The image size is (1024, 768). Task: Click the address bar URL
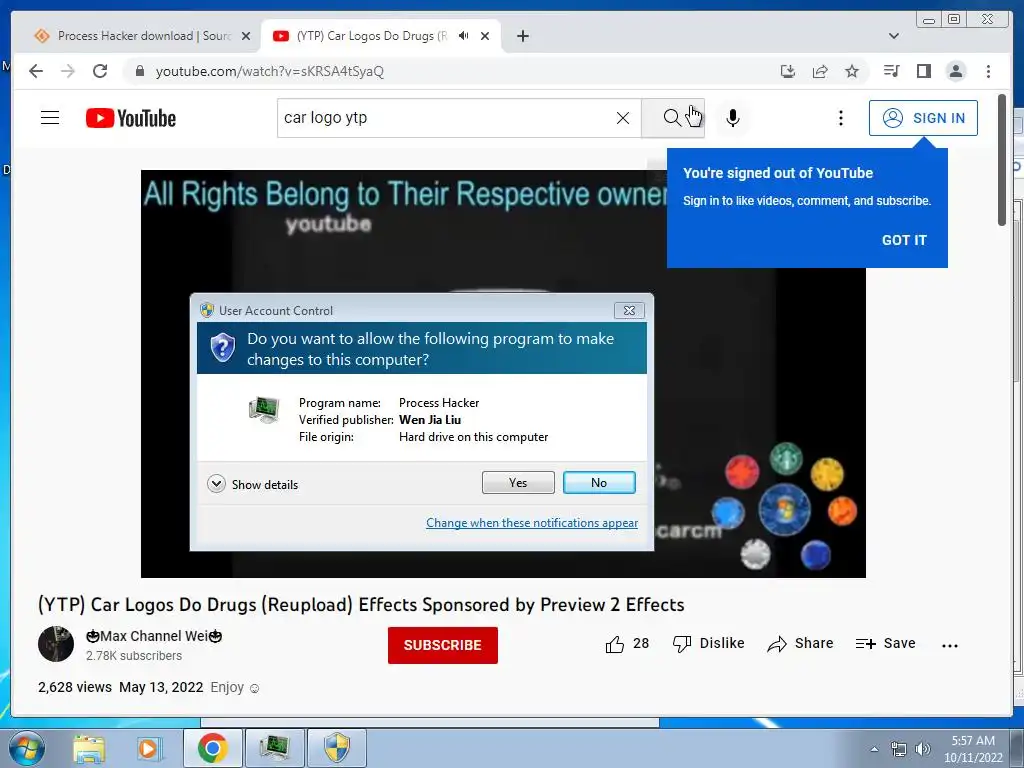point(270,71)
